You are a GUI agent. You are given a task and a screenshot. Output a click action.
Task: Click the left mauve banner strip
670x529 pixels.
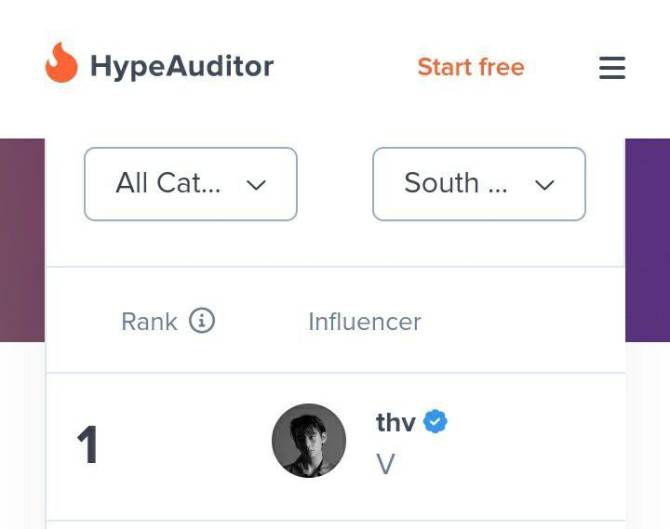(22, 240)
